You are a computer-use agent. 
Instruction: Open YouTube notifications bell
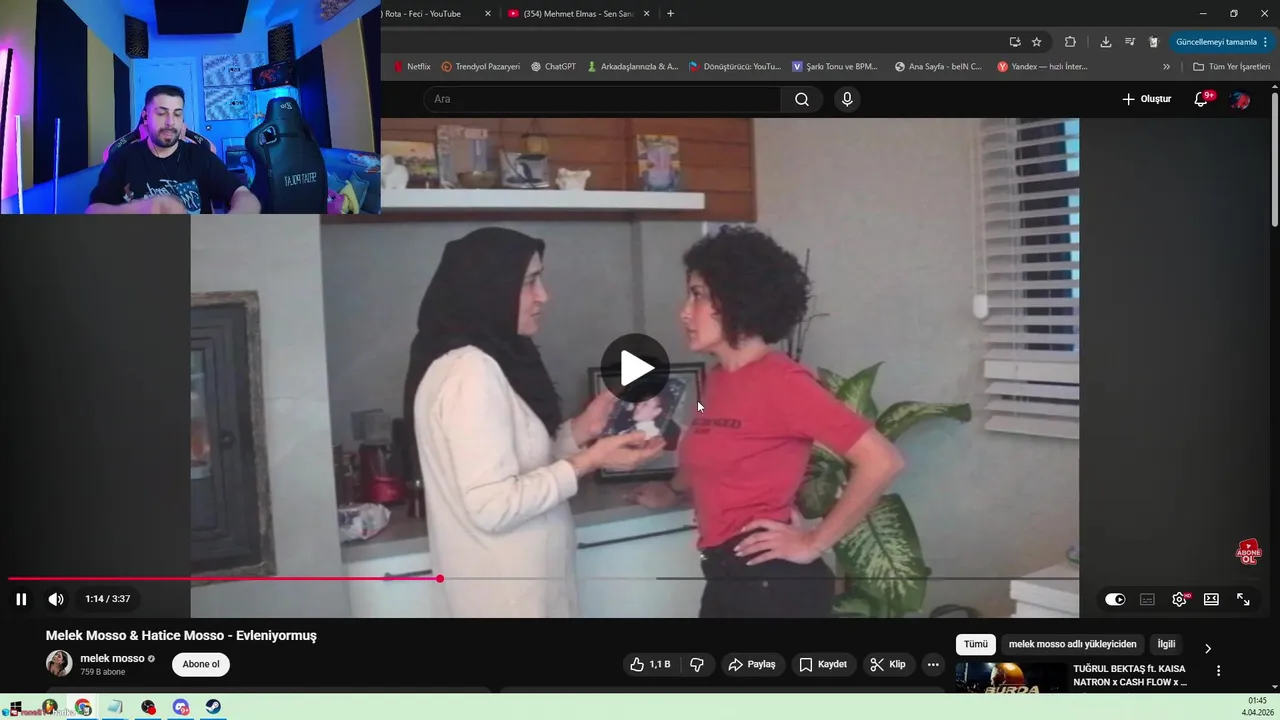(x=1202, y=99)
